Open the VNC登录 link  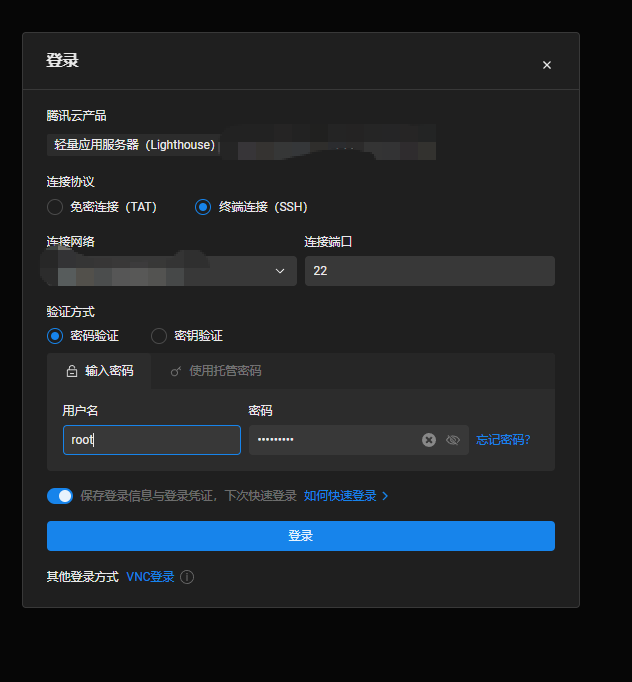tap(150, 577)
